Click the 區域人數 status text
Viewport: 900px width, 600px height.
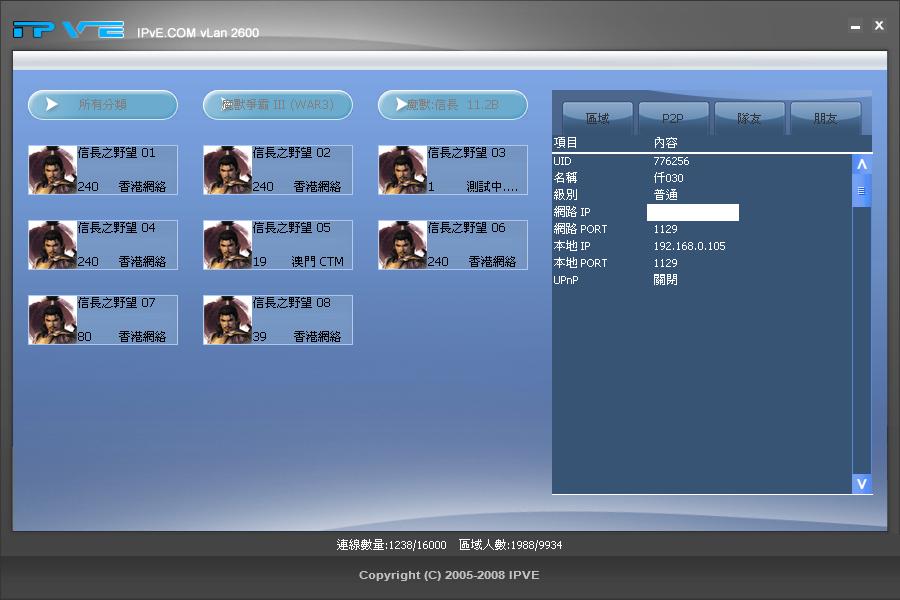pyautogui.click(x=510, y=544)
